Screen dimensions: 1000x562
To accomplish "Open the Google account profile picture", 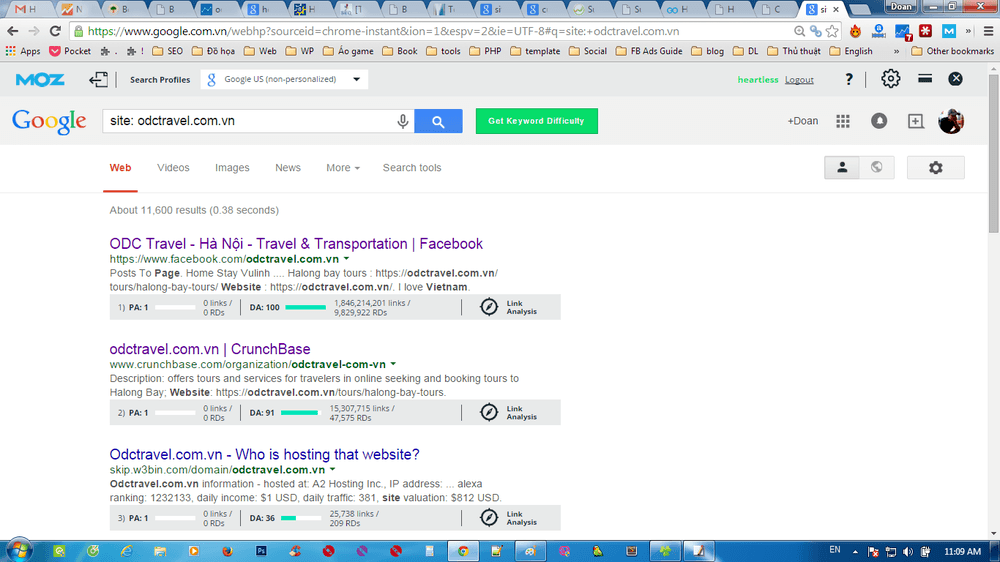I will 951,121.
